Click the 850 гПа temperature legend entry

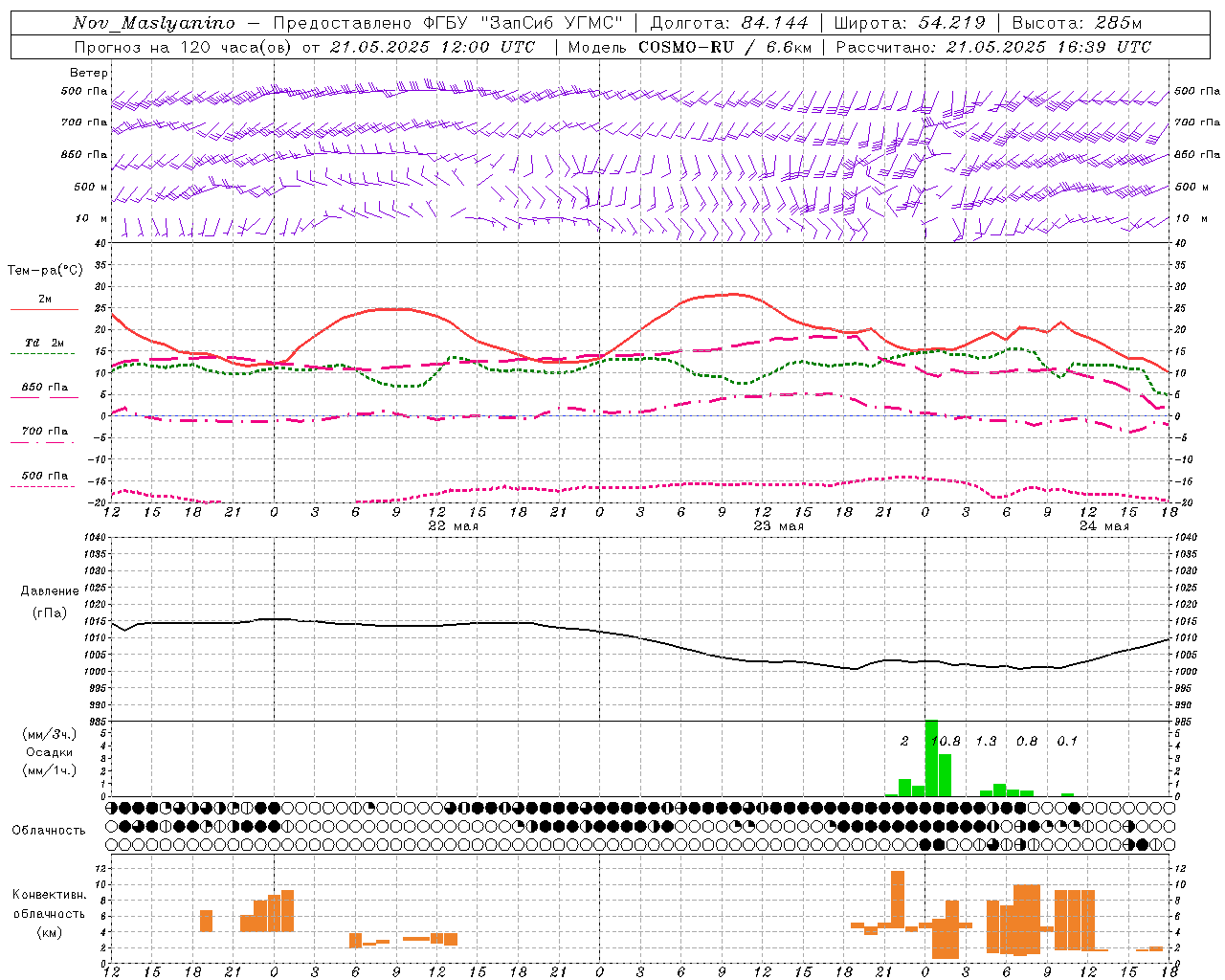(44, 388)
